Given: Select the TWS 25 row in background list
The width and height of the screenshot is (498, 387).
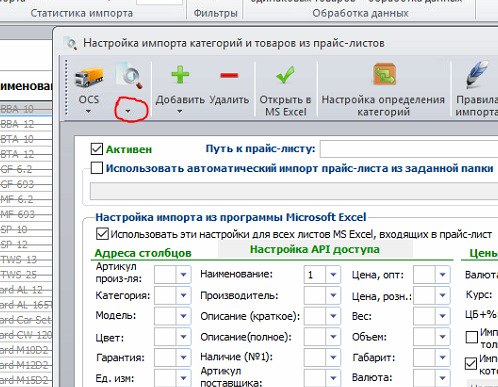Looking at the screenshot, I should (26, 275).
